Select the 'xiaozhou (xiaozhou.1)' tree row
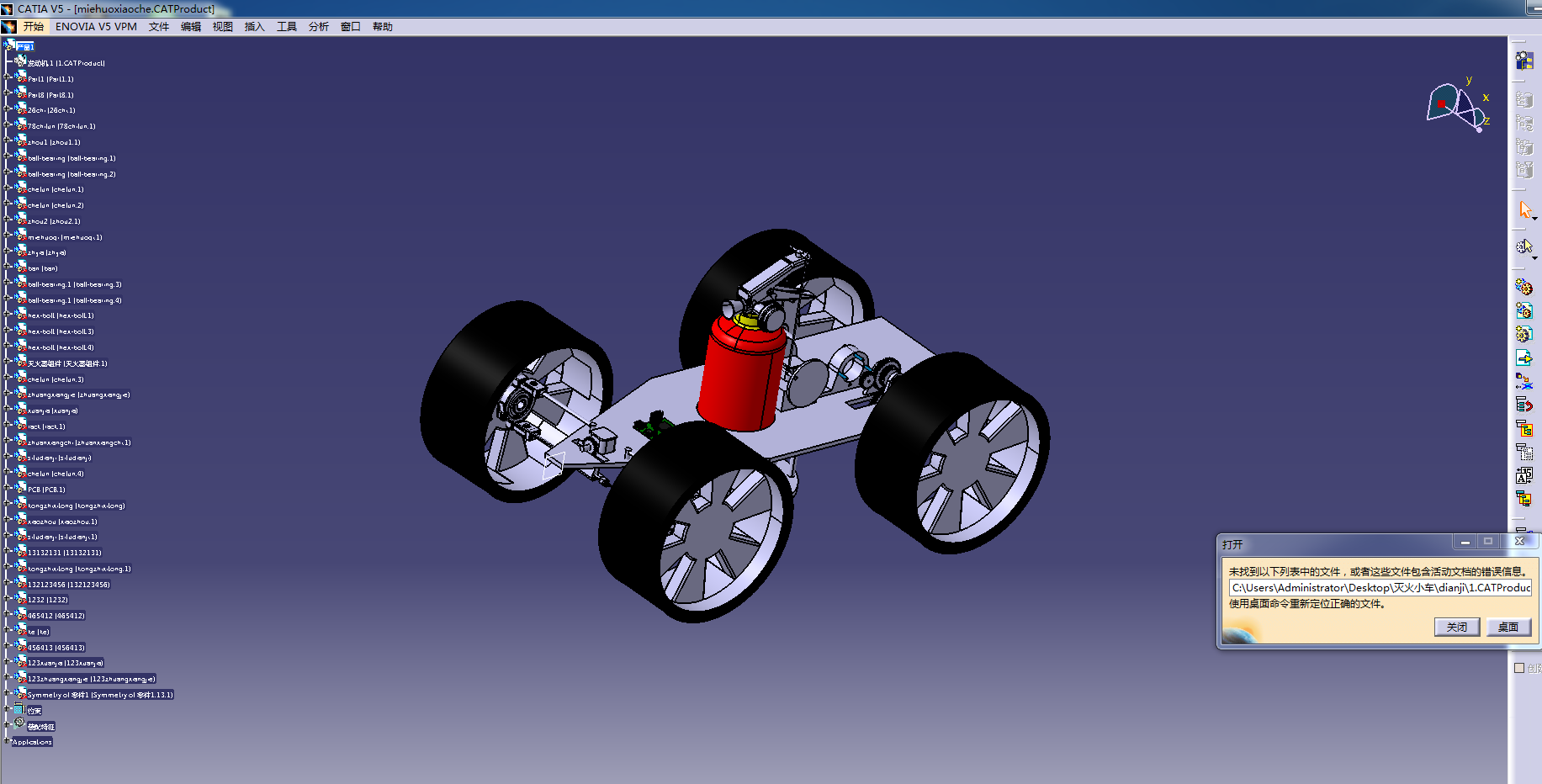The height and width of the screenshot is (784, 1542). [x=62, y=522]
